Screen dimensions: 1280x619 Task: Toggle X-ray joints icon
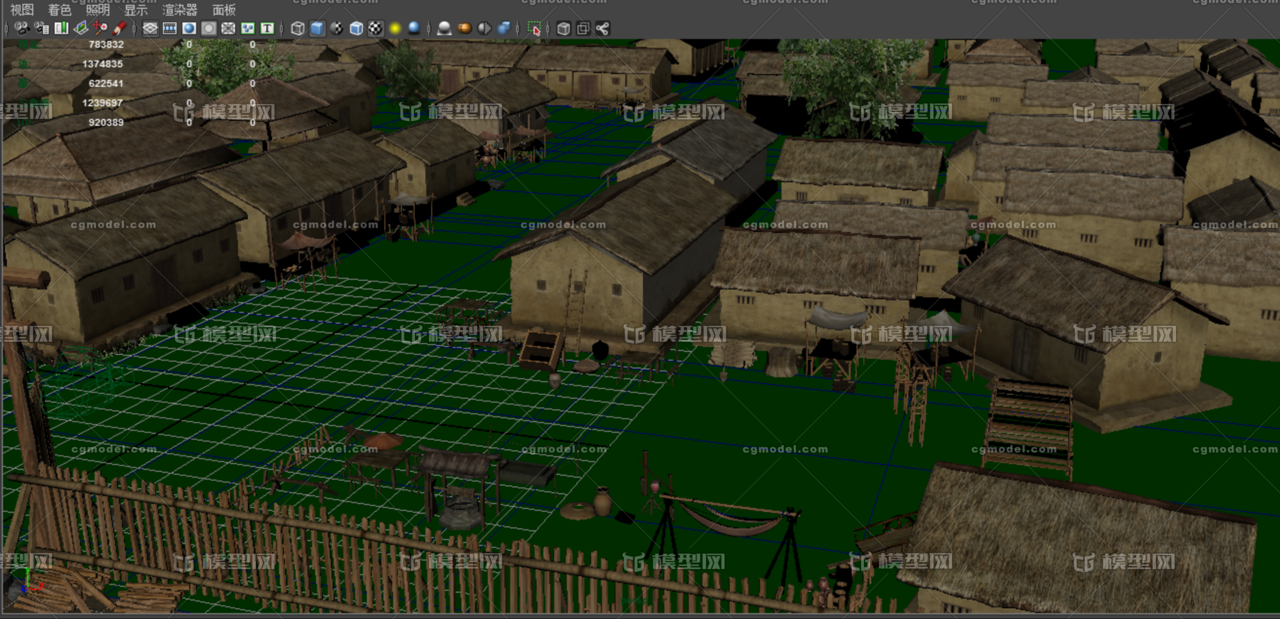(x=602, y=28)
